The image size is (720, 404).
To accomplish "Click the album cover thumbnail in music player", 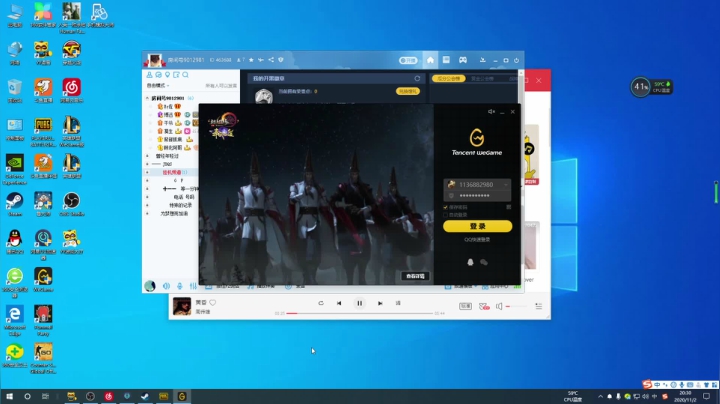I will (182, 306).
